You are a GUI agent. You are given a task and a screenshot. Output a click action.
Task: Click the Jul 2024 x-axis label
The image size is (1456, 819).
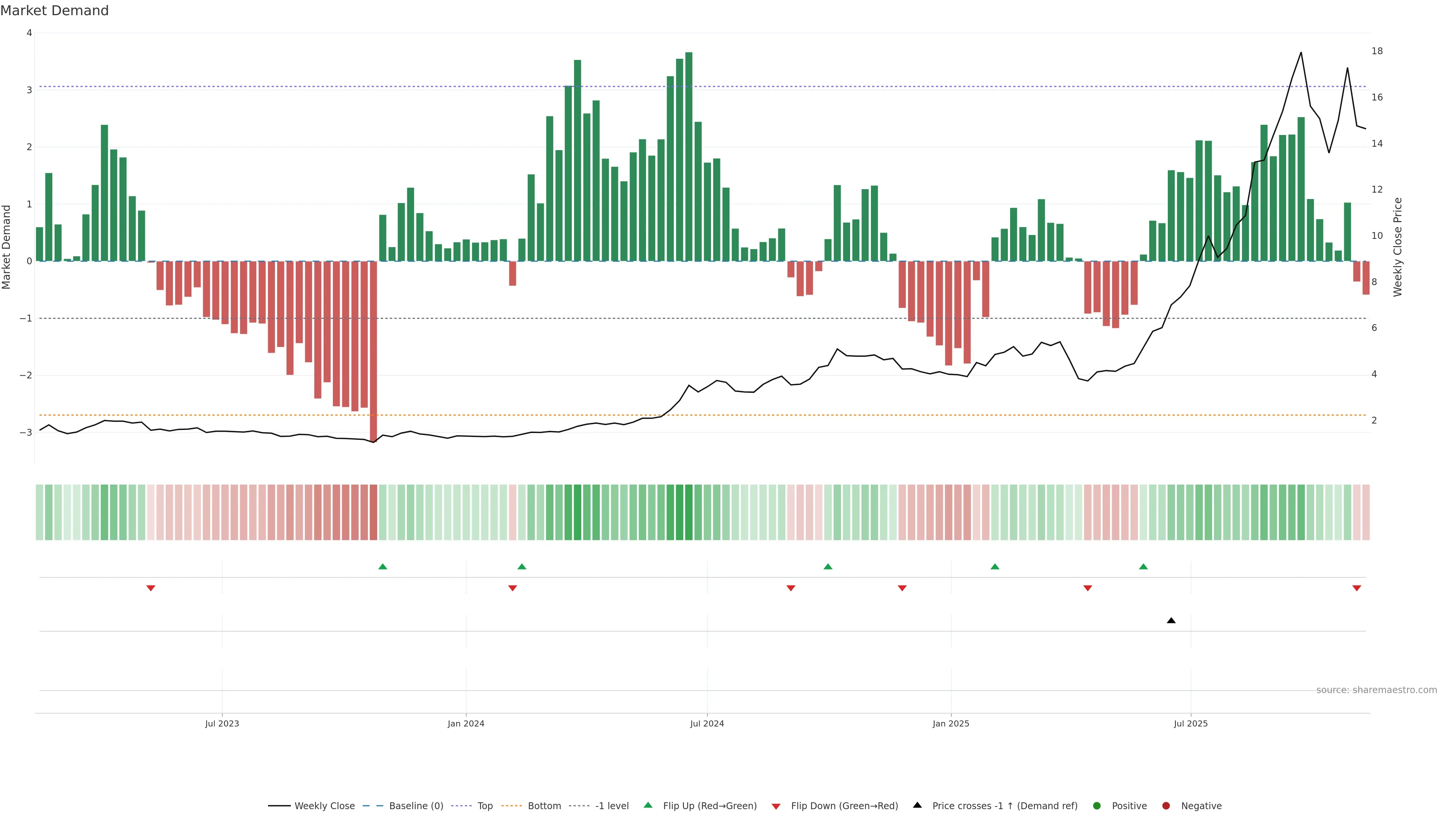706,723
